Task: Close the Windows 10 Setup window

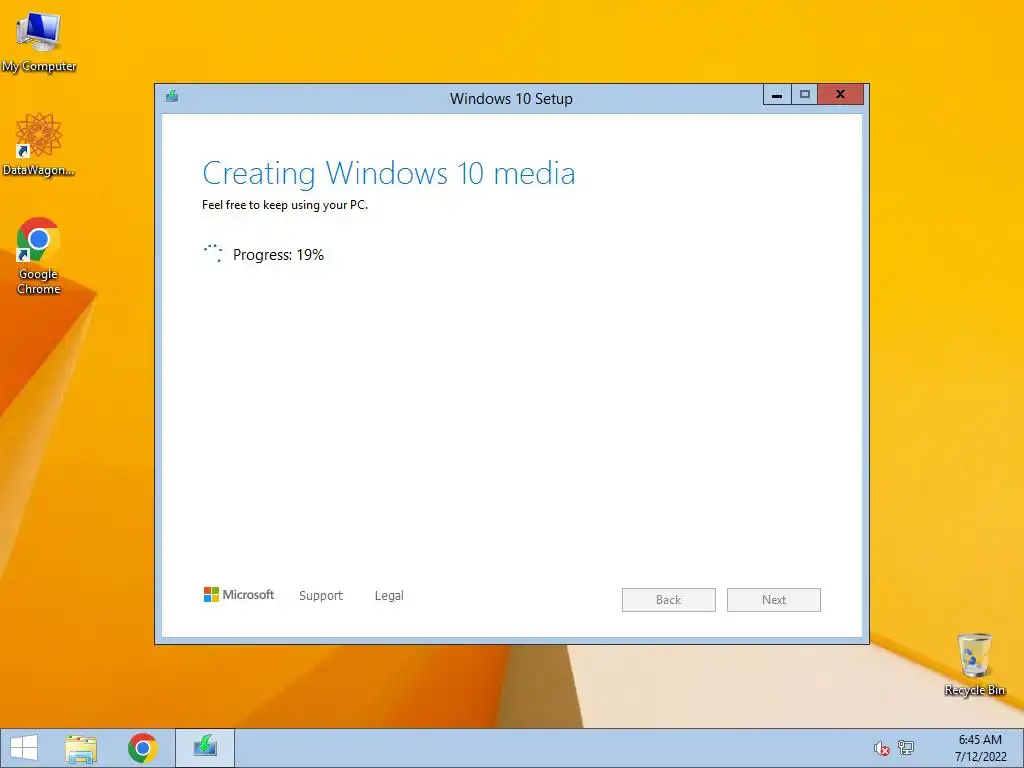Action: tap(840, 95)
